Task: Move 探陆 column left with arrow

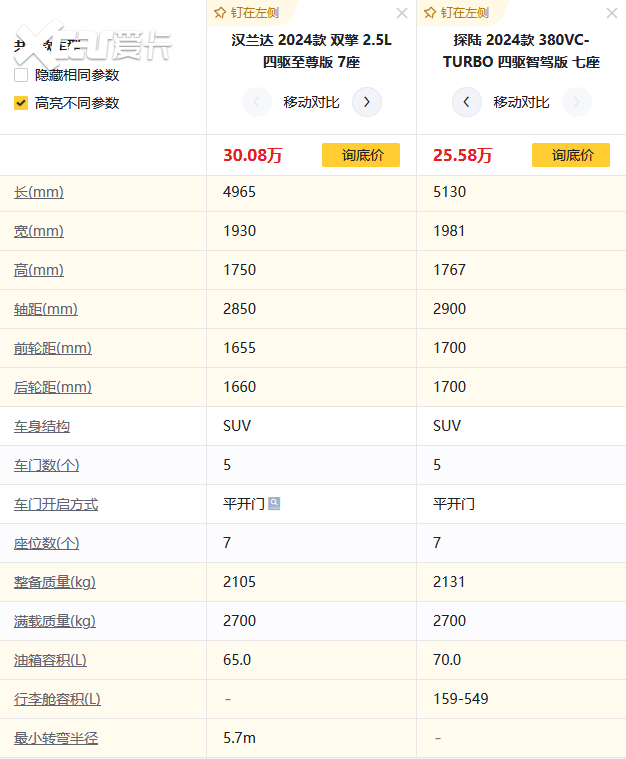Action: click(x=466, y=102)
